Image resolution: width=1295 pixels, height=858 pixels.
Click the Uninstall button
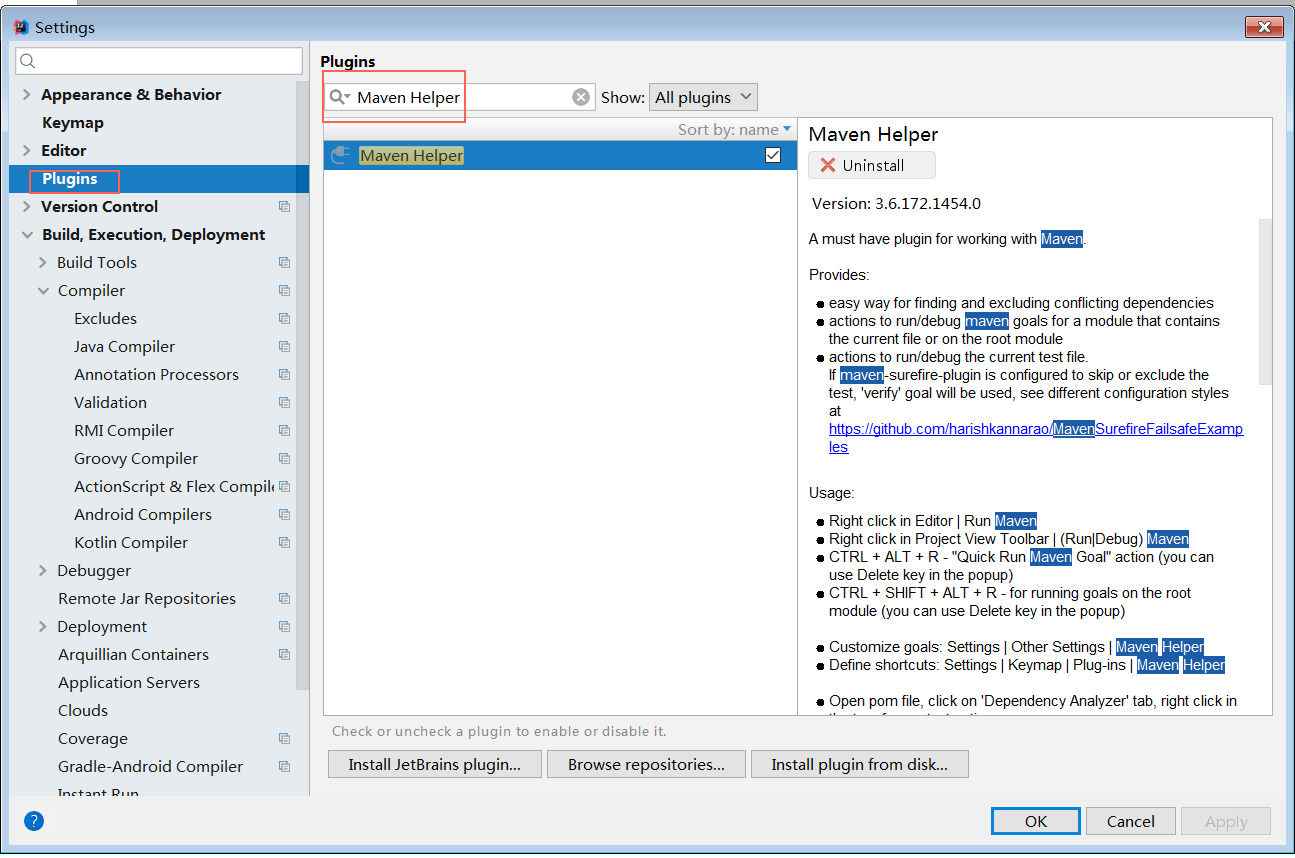click(x=872, y=165)
